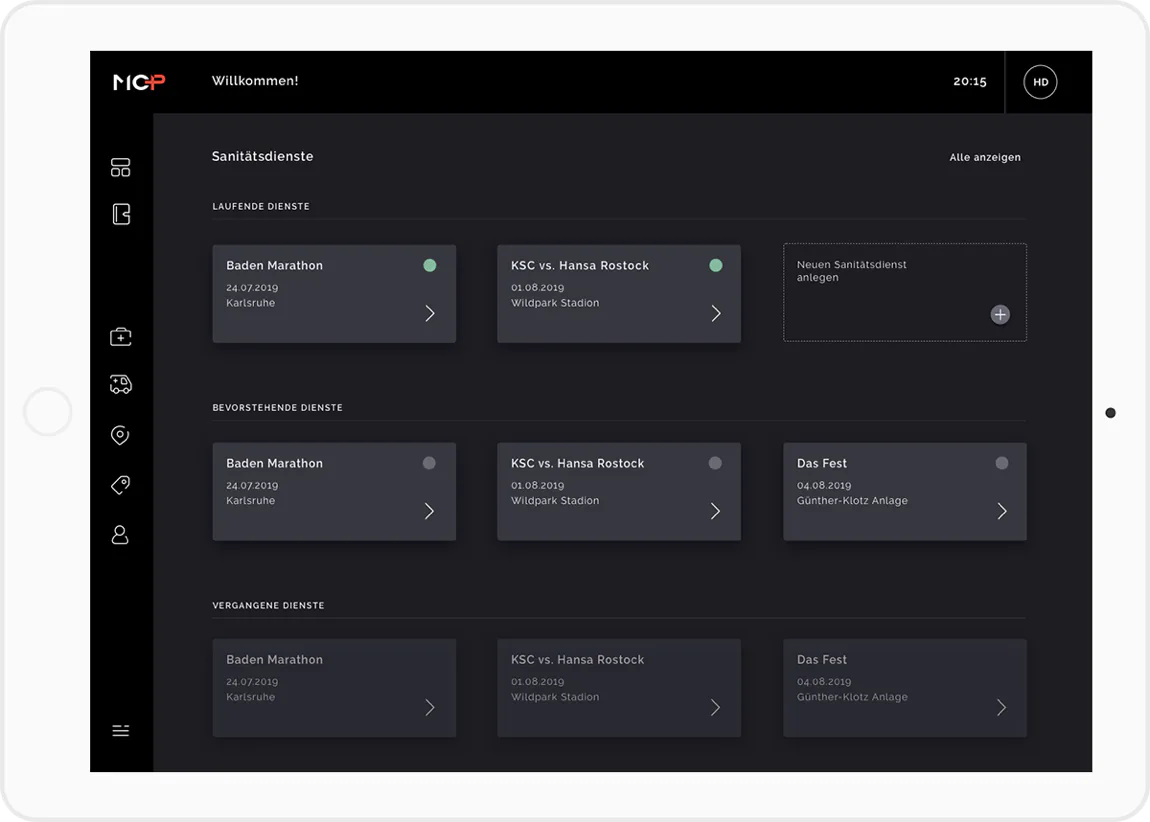This screenshot has width=1150, height=822.
Task: Click "Günther-Klotz Anlage" on upcoming Das Fest card
Action: pyautogui.click(x=852, y=501)
